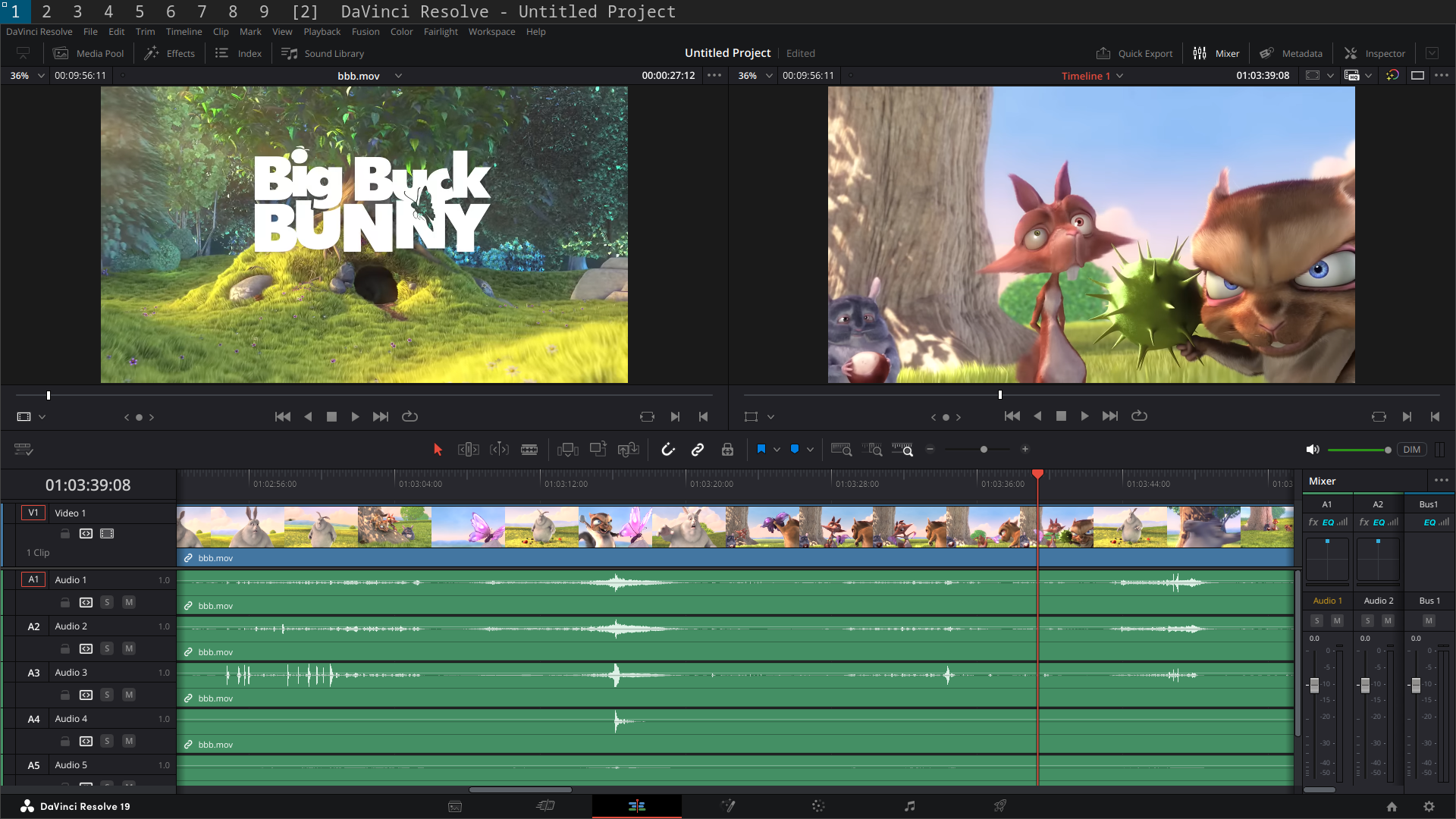Open the Deliver page rocket icon
Image resolution: width=1456 pixels, height=819 pixels.
pyautogui.click(x=1000, y=806)
